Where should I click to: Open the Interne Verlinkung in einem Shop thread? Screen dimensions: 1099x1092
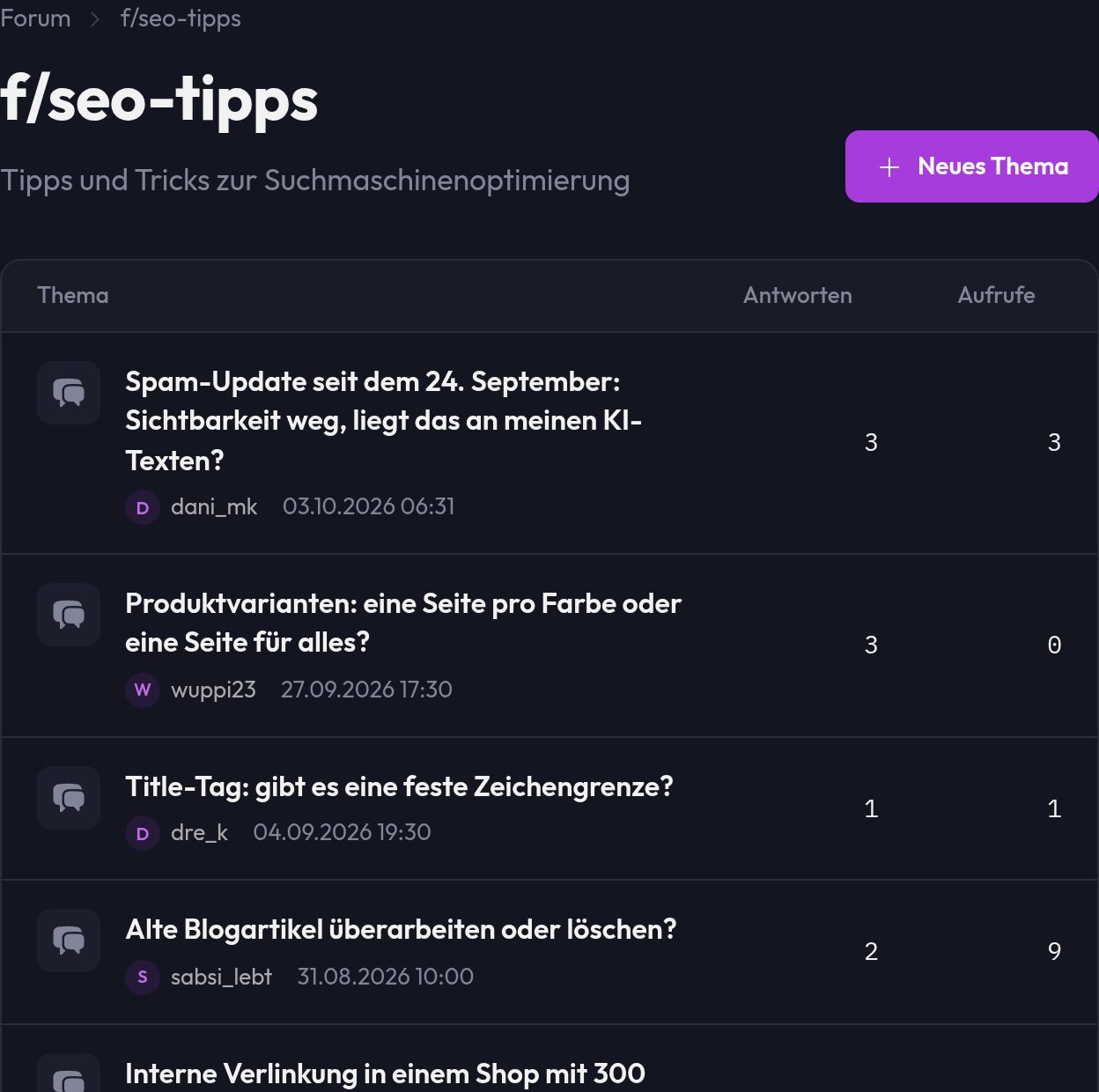click(385, 1074)
